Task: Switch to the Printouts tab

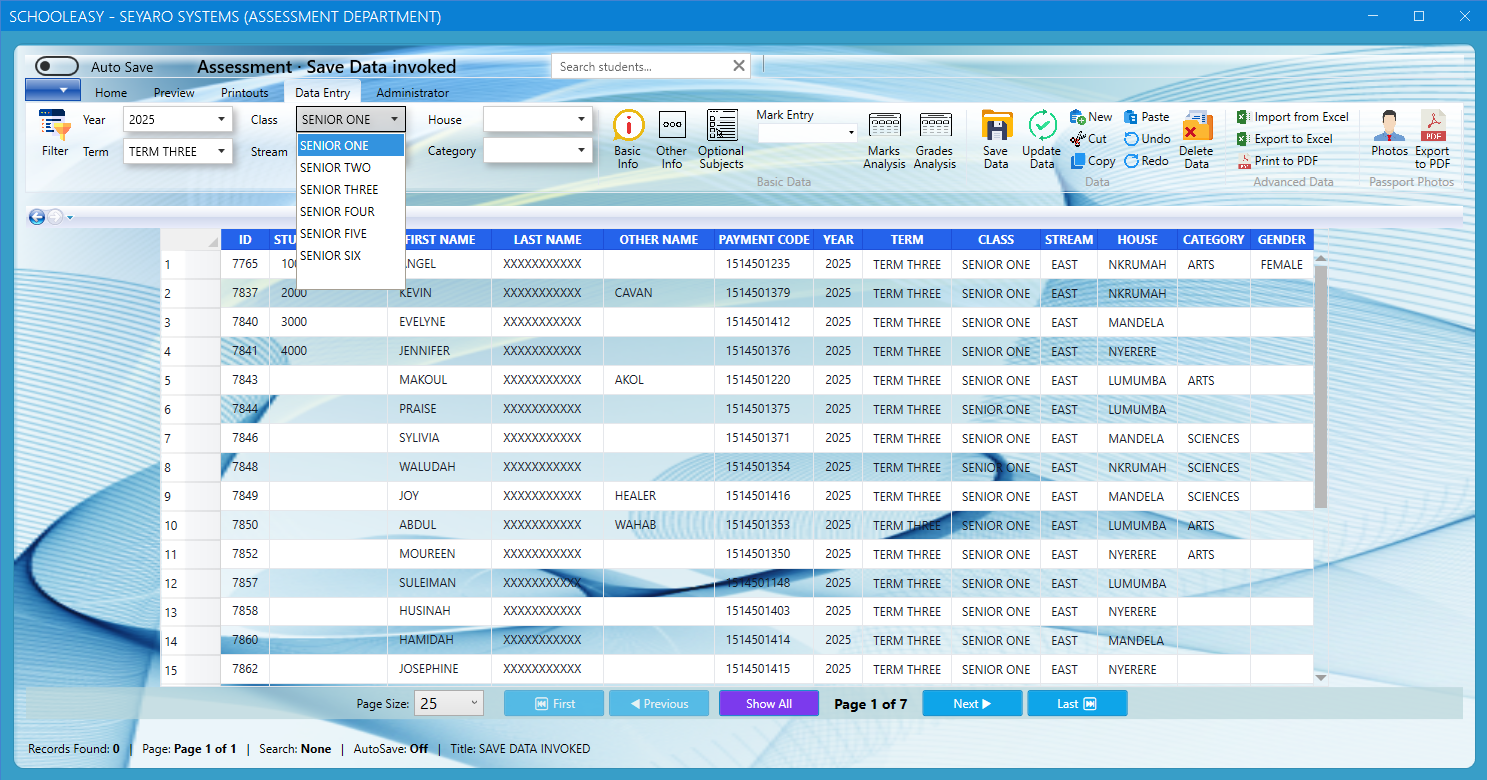Action: click(x=245, y=91)
